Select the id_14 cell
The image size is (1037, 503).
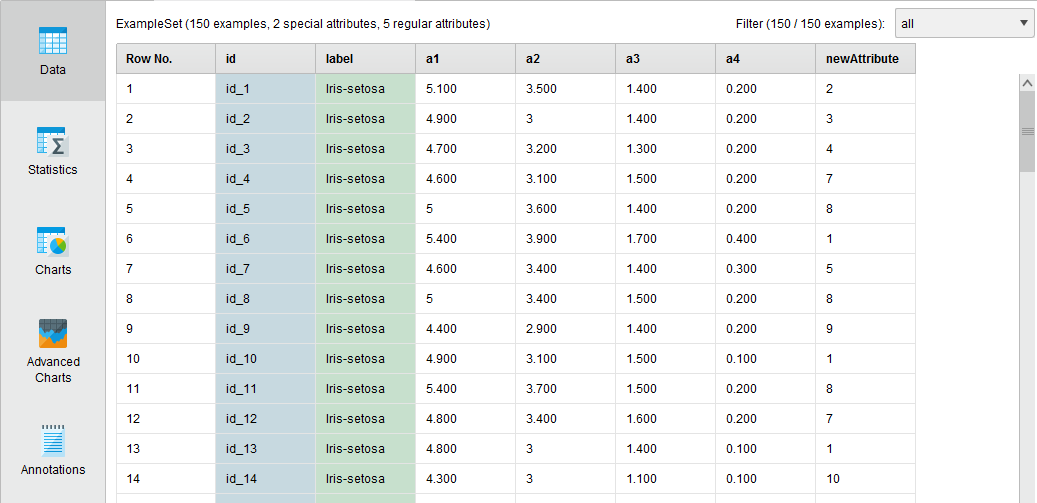[x=265, y=479]
